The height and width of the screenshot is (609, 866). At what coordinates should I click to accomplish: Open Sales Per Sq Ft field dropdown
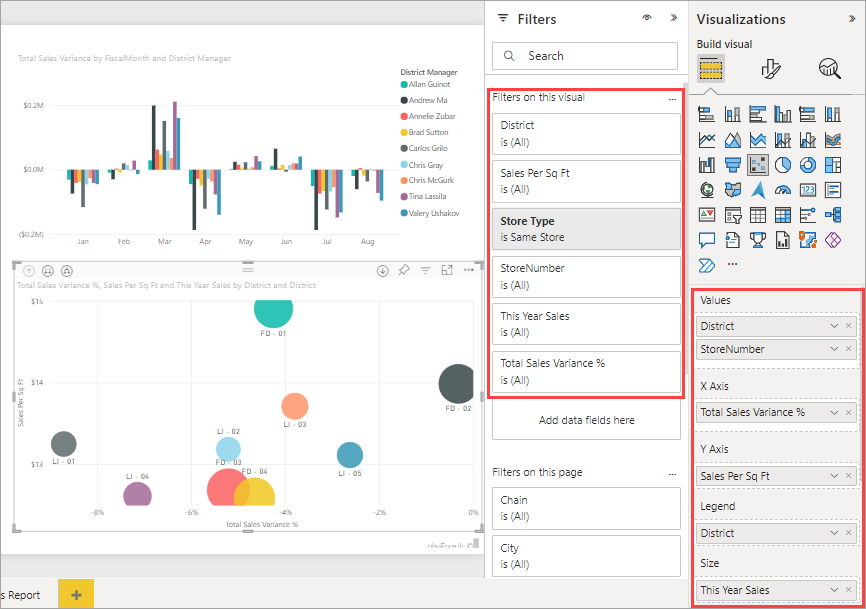tap(834, 476)
